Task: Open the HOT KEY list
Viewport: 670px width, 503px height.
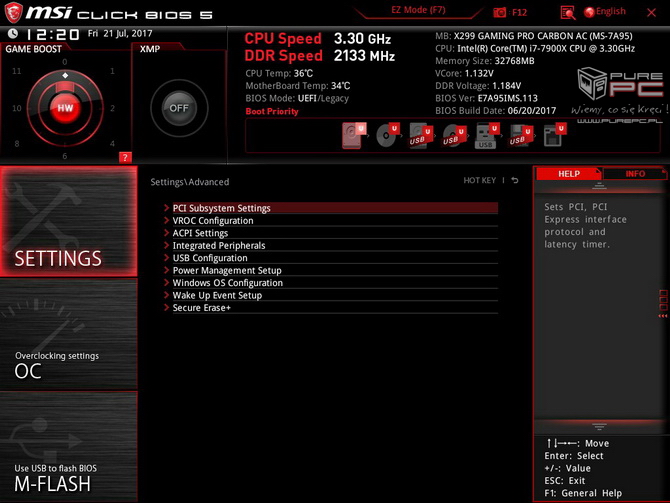Action: 479,180
